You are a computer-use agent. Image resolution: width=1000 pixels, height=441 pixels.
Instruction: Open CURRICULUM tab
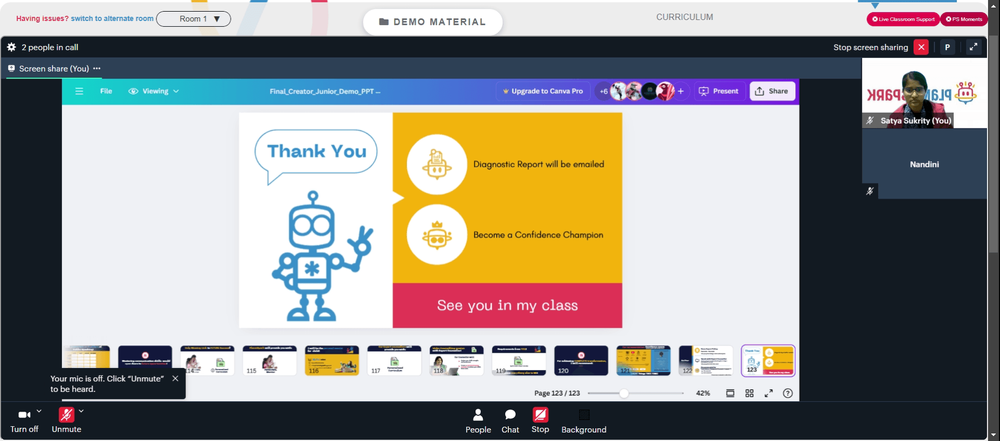[x=684, y=17]
